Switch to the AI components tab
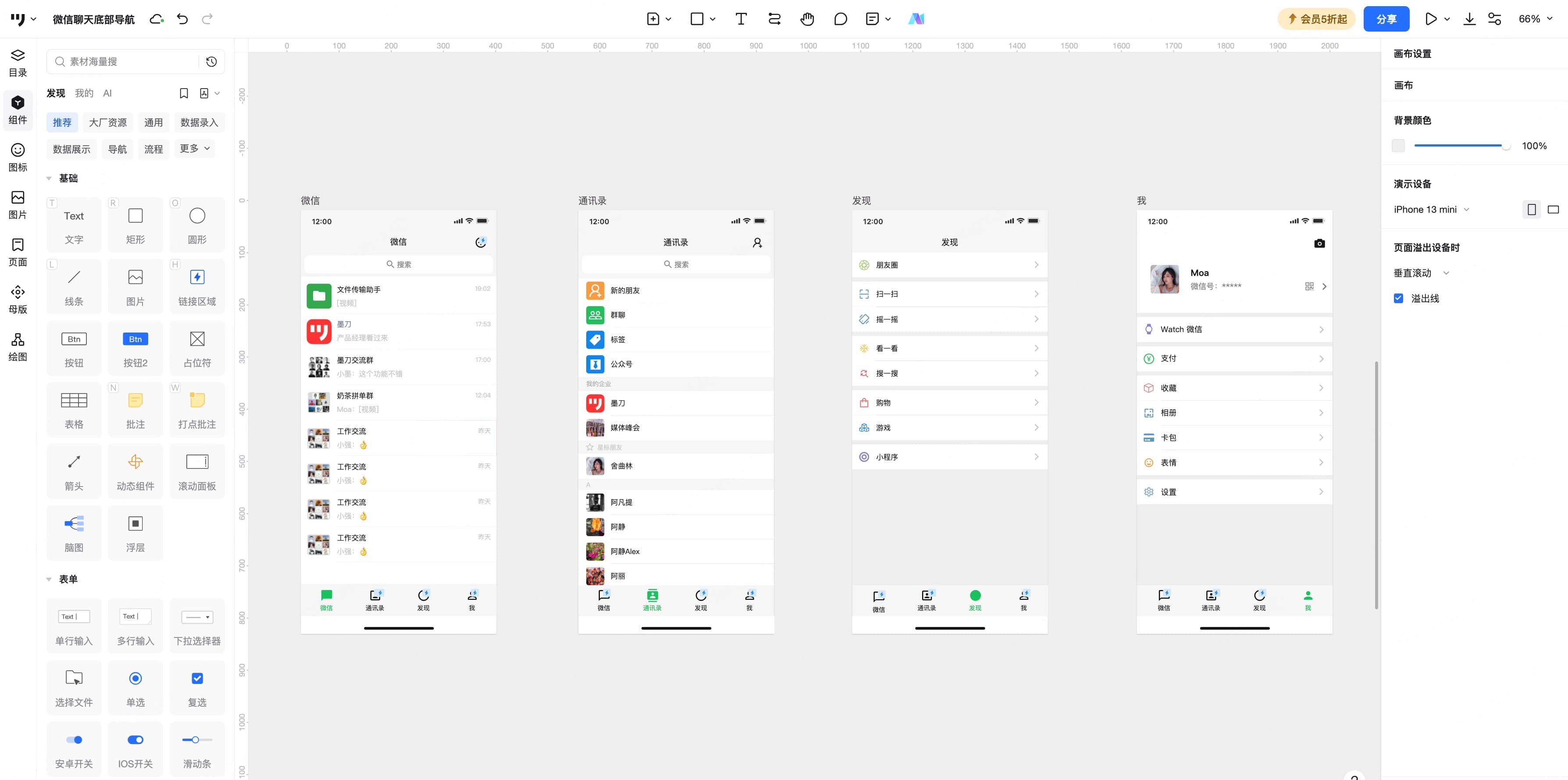This screenshot has height=780, width=1568. click(107, 93)
